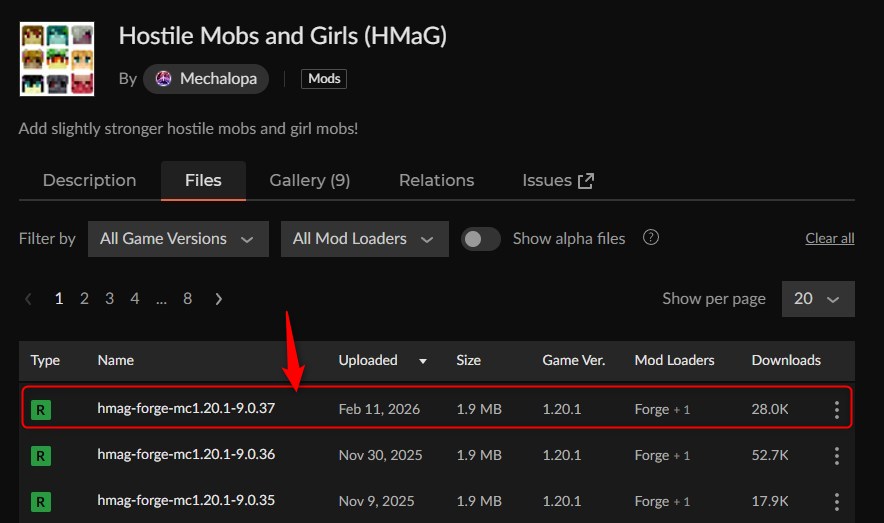Open the more options menu for 9.0.37
This screenshot has width=884, height=523.
837,410
